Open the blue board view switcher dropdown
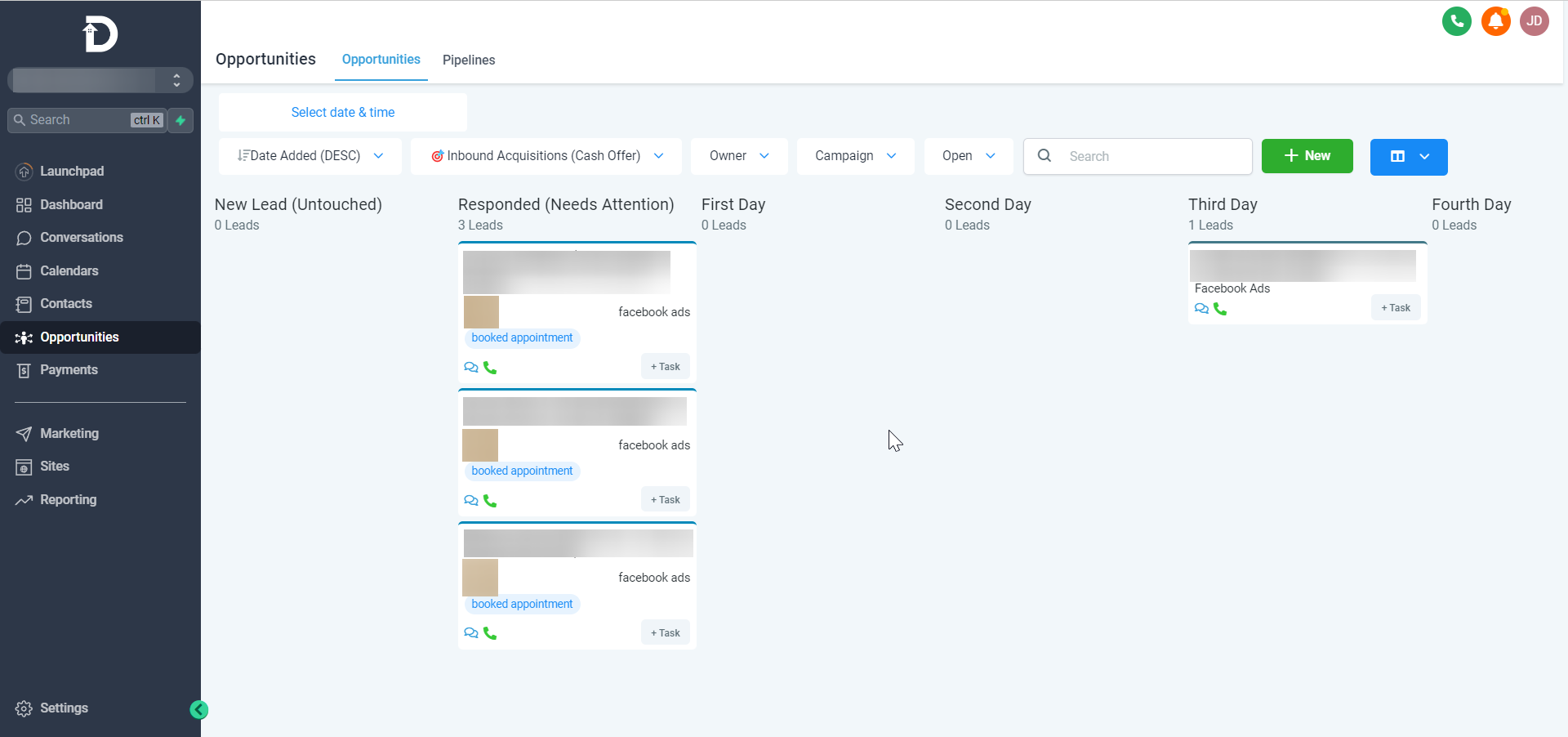The image size is (1568, 737). 1409,157
